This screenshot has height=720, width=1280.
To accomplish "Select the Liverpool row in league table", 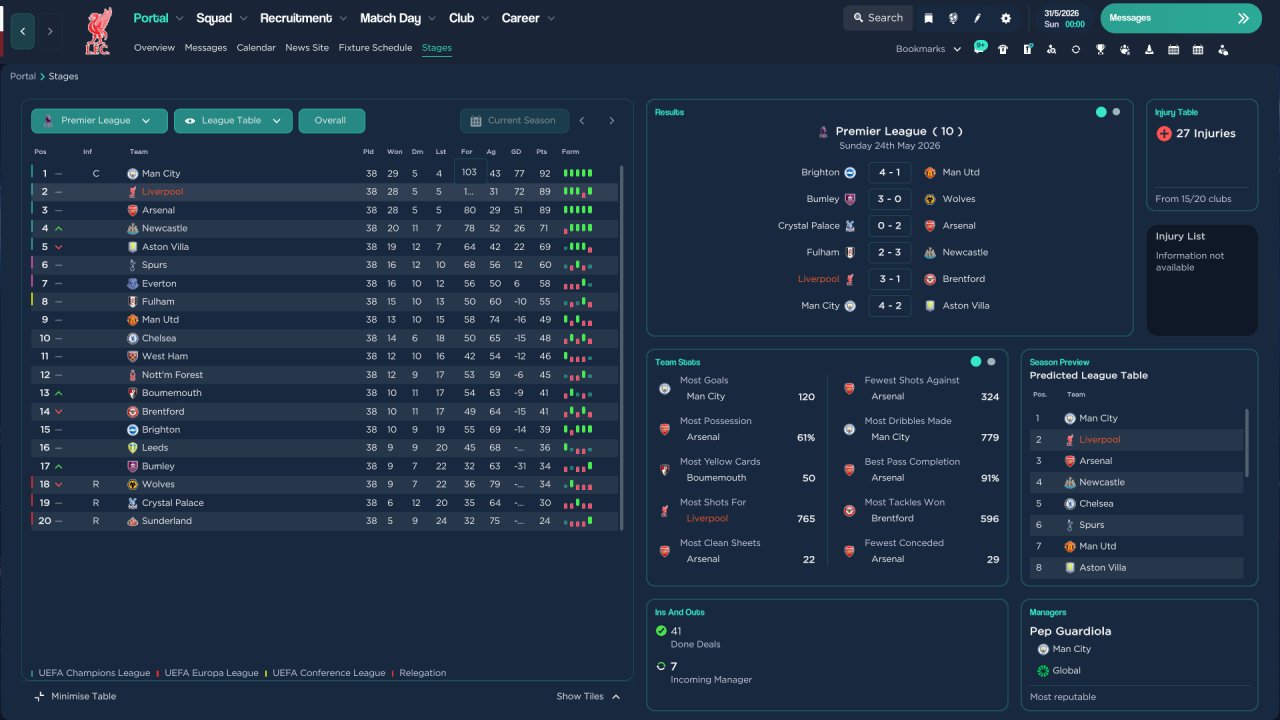I will tap(325, 192).
